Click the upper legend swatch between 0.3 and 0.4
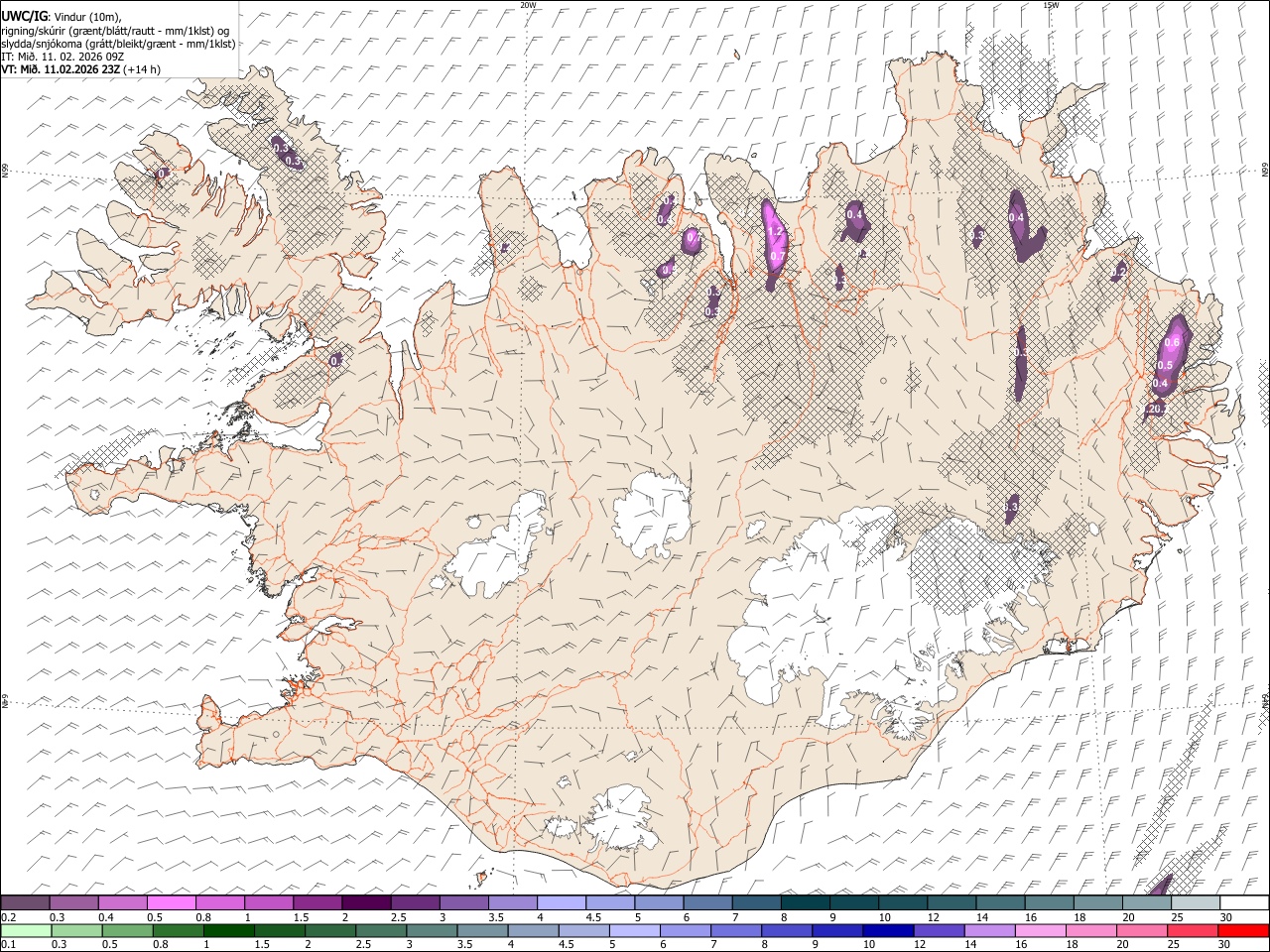This screenshot has width=1270, height=952. 74,903
